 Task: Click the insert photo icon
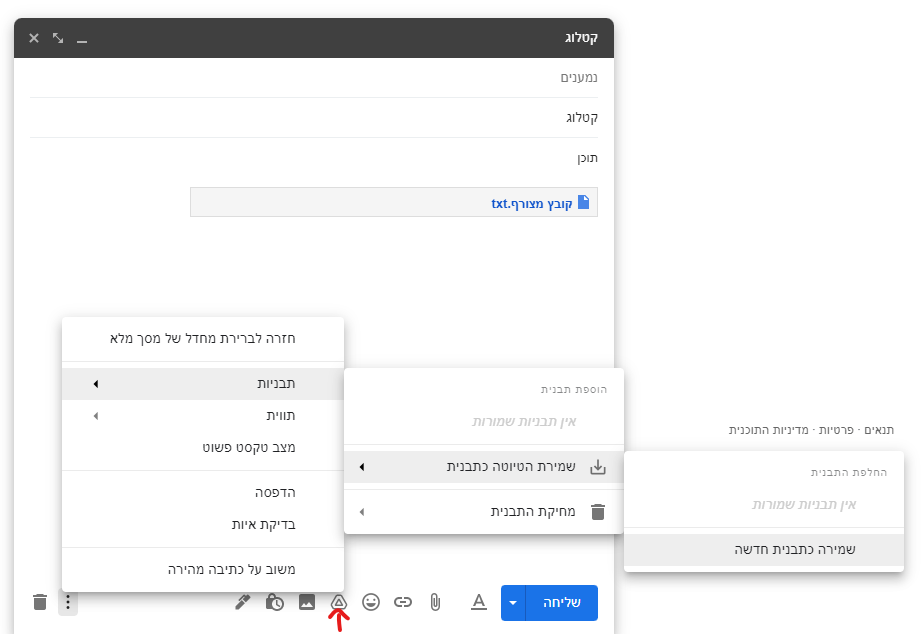307,602
